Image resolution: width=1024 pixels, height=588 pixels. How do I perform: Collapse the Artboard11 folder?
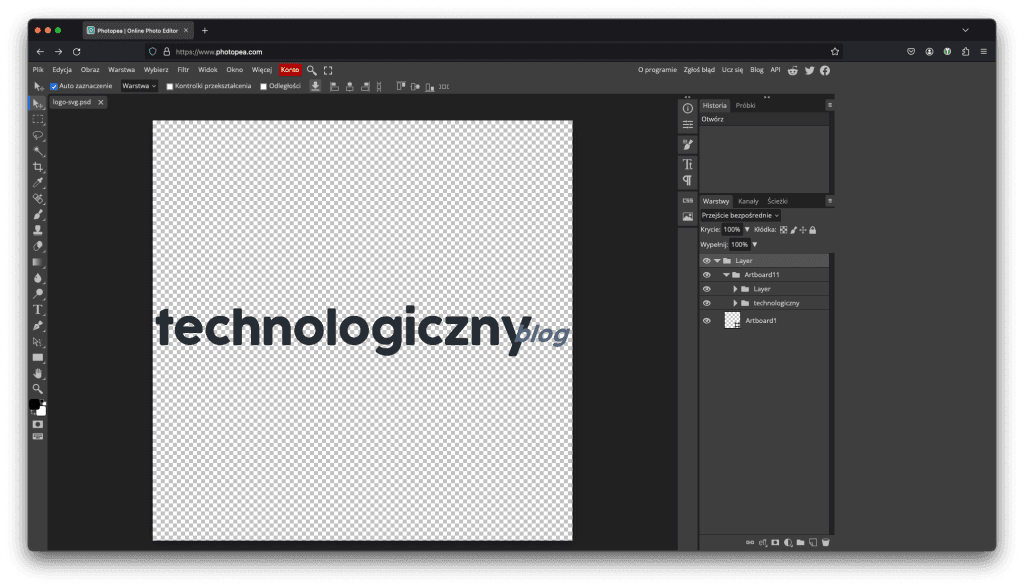(726, 274)
